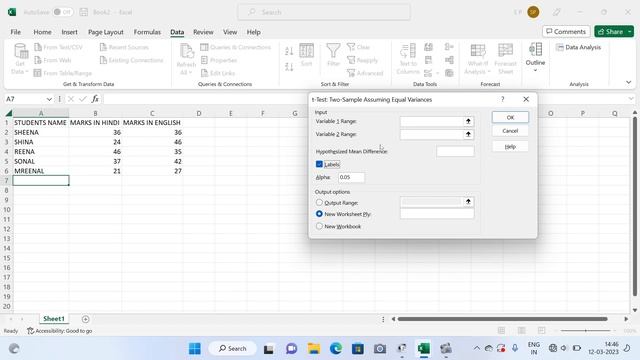Switch to the Formulas tab
The height and width of the screenshot is (360, 640).
[x=147, y=32]
